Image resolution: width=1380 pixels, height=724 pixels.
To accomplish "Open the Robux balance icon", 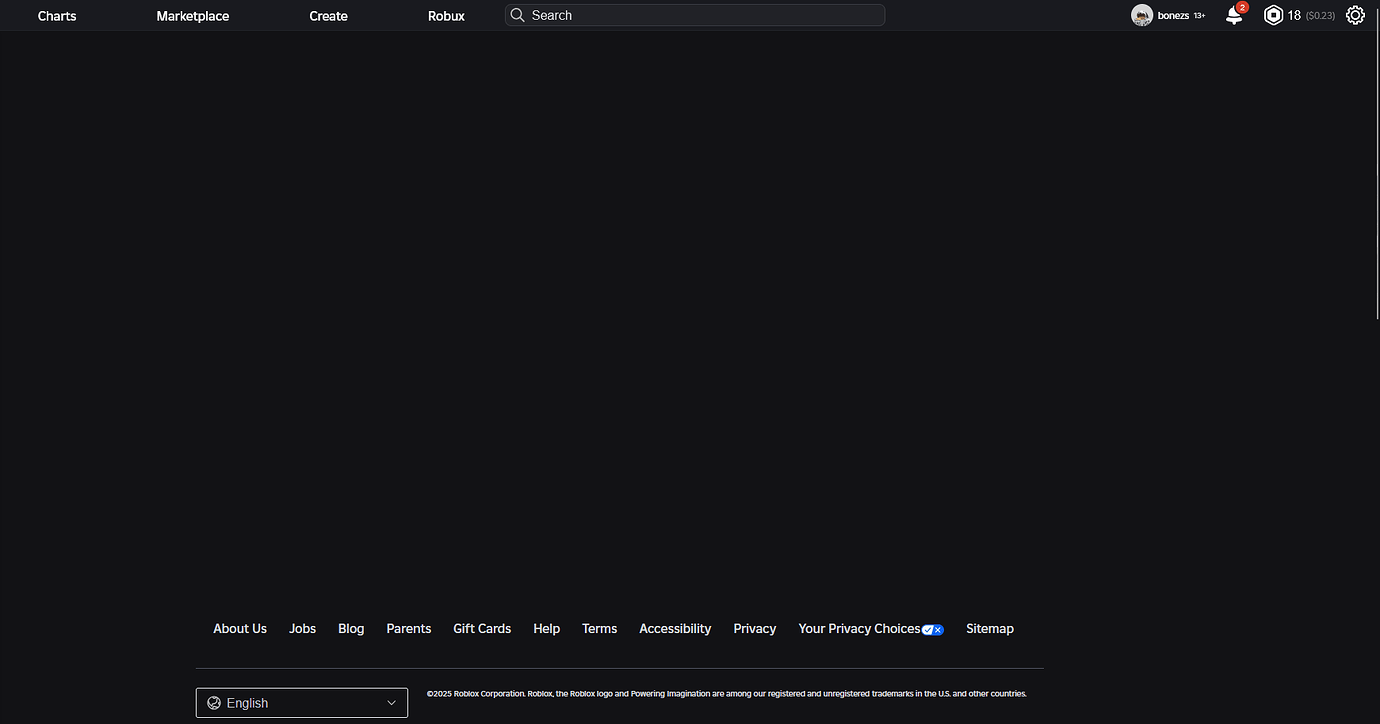I will click(x=1273, y=15).
